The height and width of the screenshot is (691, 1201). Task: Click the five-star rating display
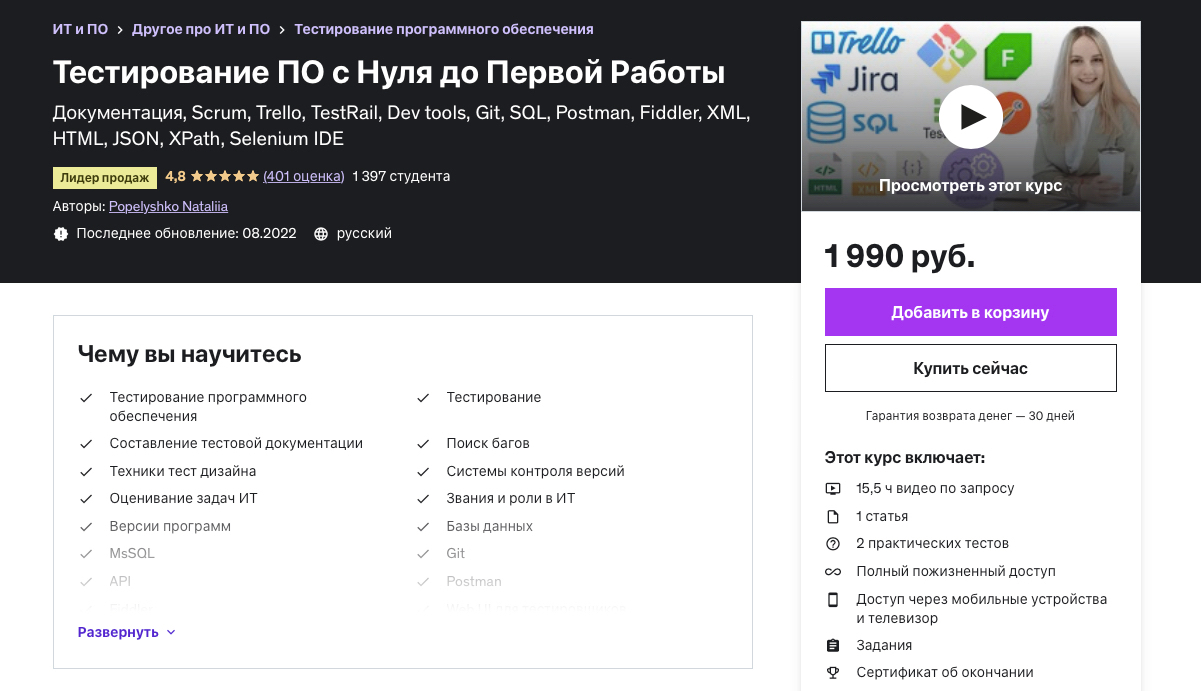(x=226, y=175)
